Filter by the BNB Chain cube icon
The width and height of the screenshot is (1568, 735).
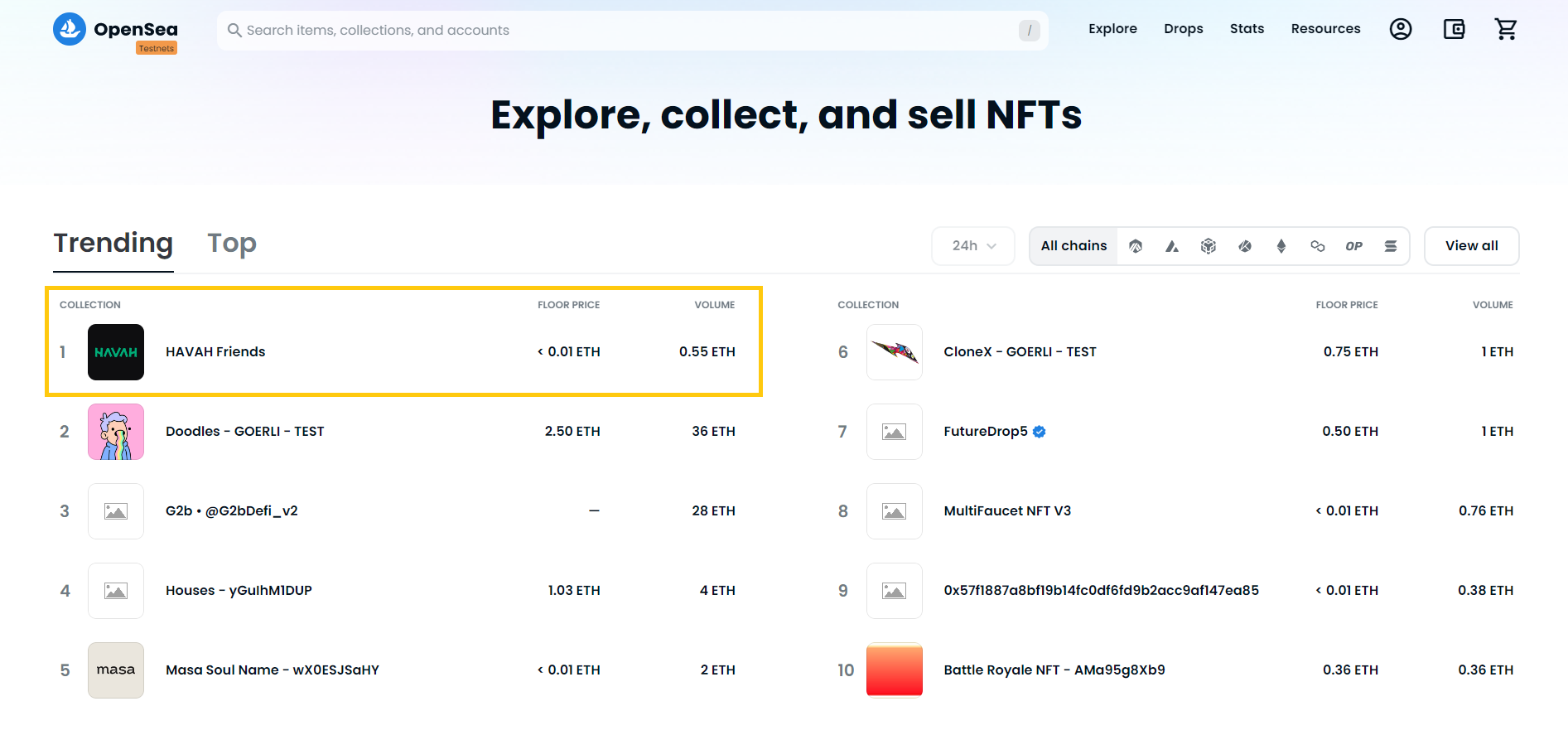point(1209,246)
